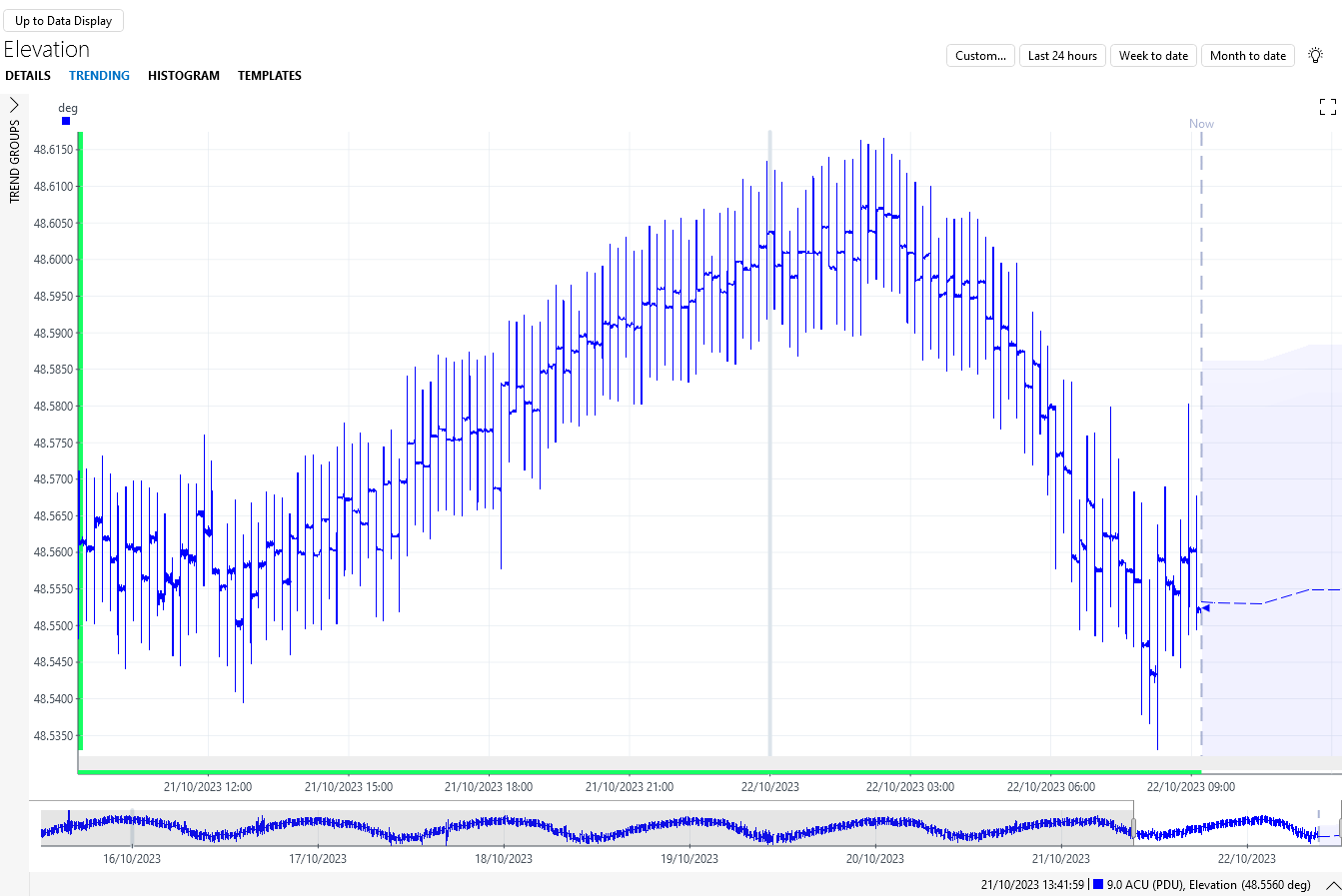Expand the bottom status bar caret
1342x896 pixels.
tap(1332, 886)
